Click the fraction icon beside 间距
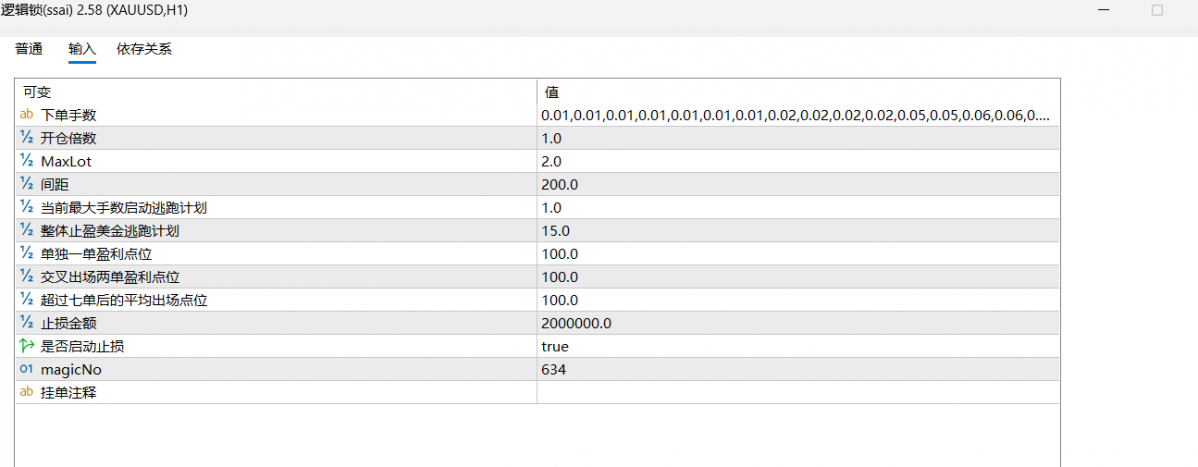1198x467 pixels. 26,184
